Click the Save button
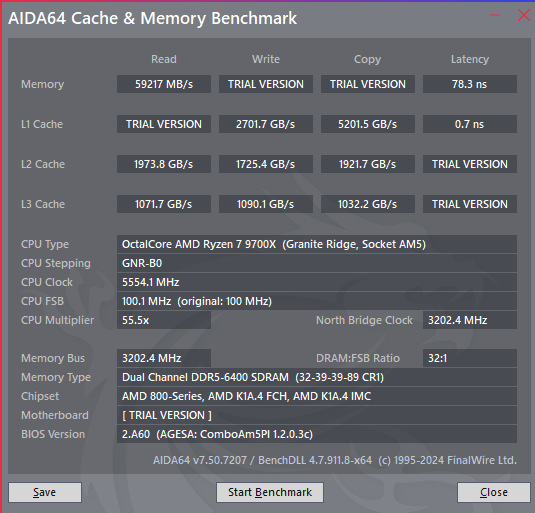 click(45, 492)
